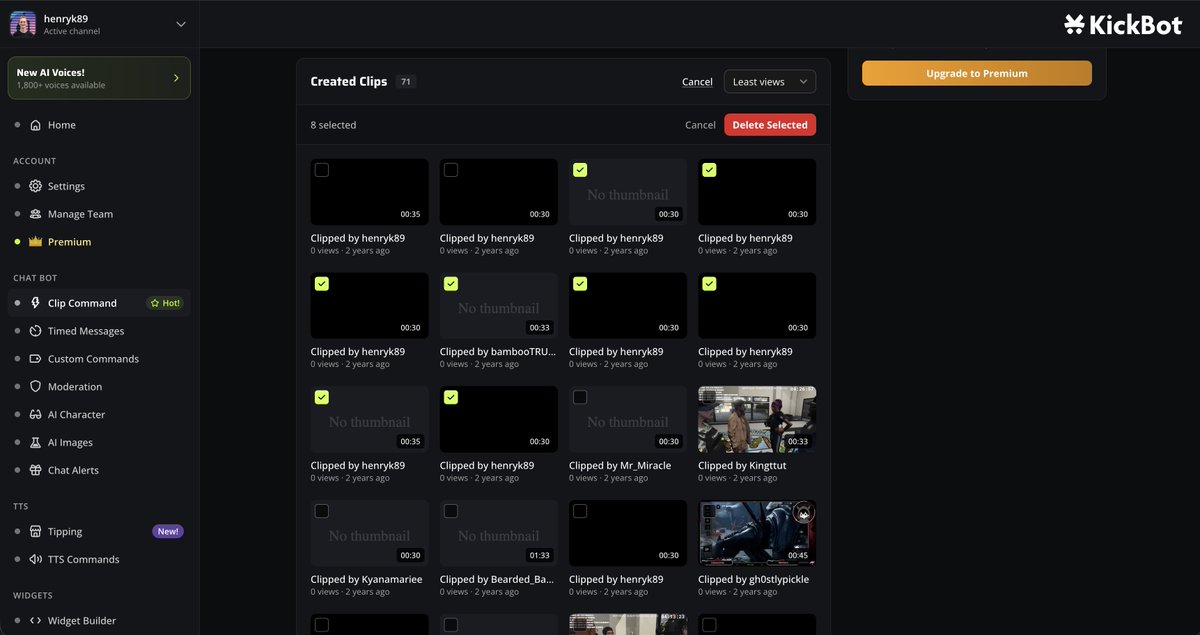This screenshot has height=635, width=1200.
Task: Click the Widget Builder code brackets icon
Action: [36, 621]
